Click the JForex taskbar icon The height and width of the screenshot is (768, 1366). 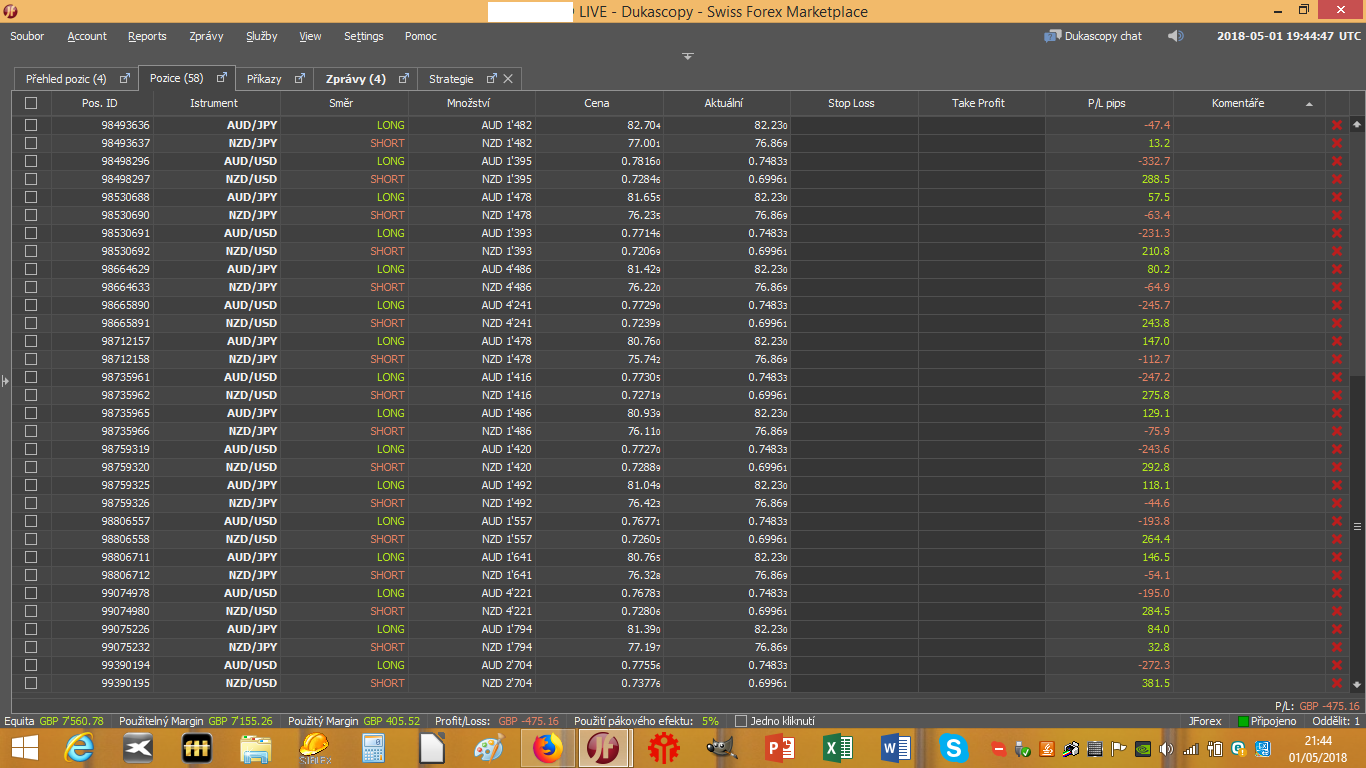point(602,748)
